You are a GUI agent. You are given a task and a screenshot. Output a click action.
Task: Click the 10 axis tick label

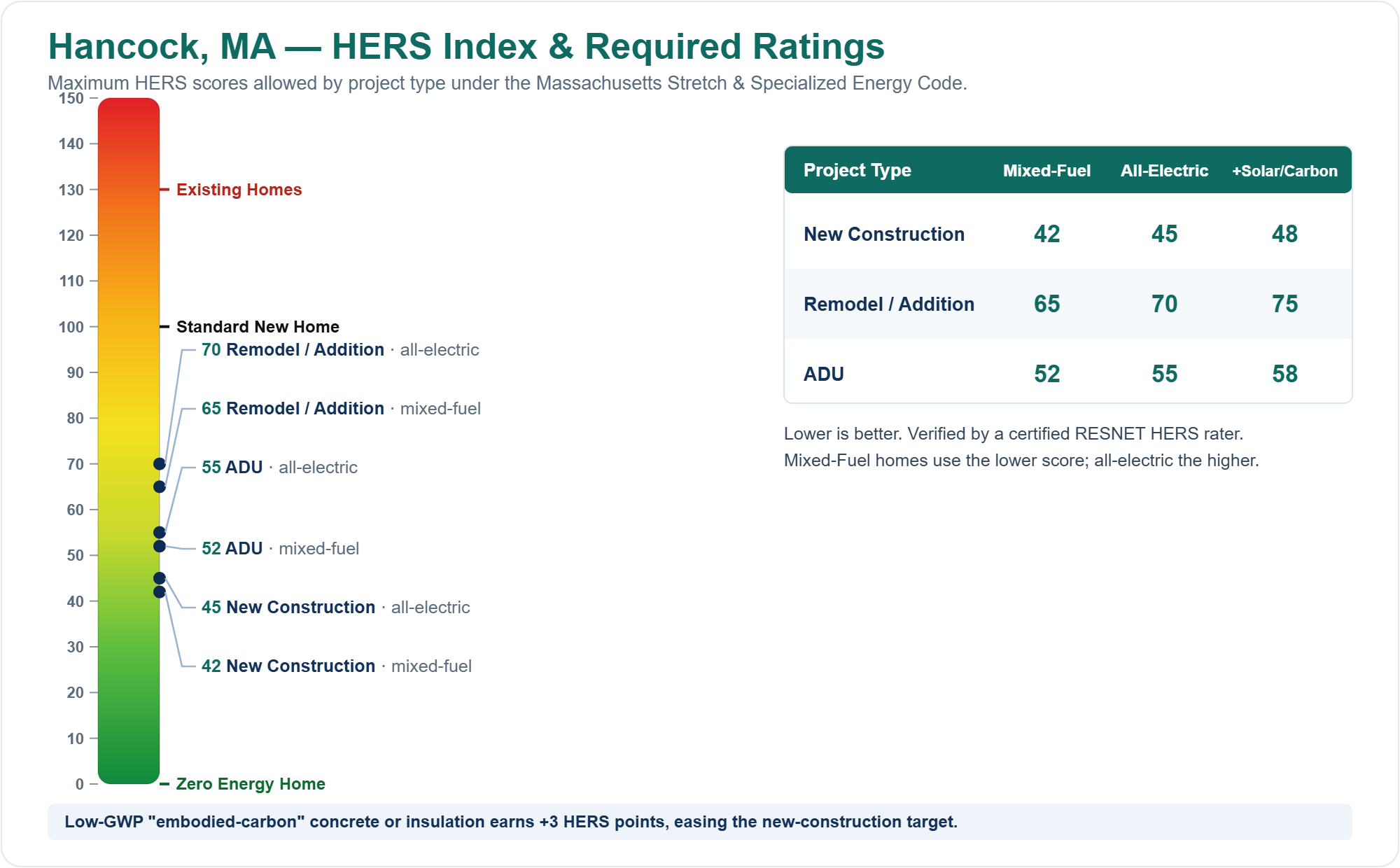click(x=76, y=739)
